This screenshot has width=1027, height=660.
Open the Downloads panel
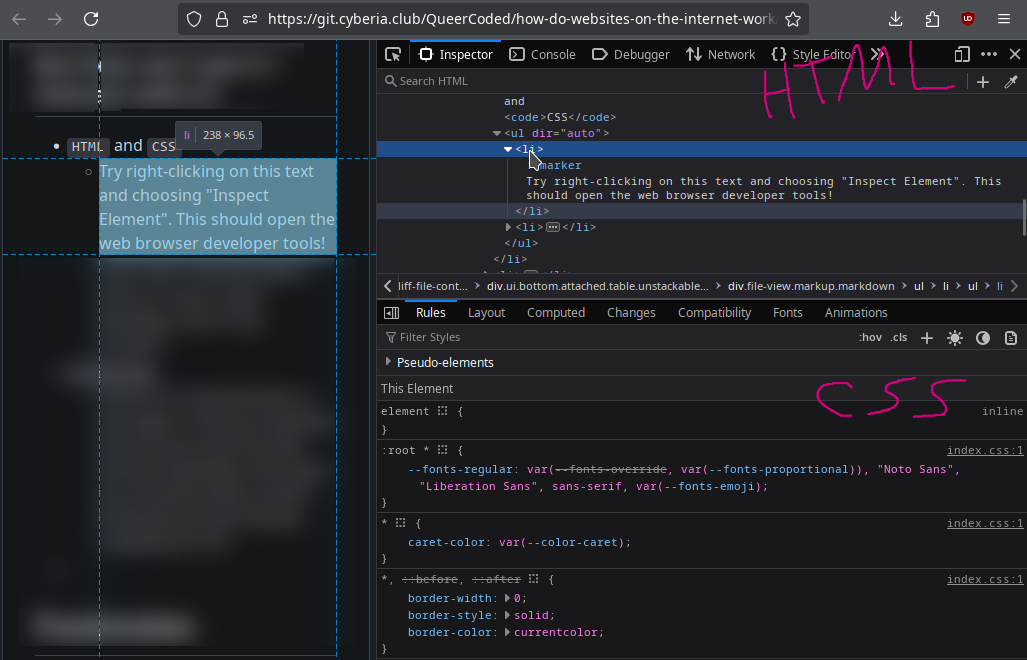[895, 19]
